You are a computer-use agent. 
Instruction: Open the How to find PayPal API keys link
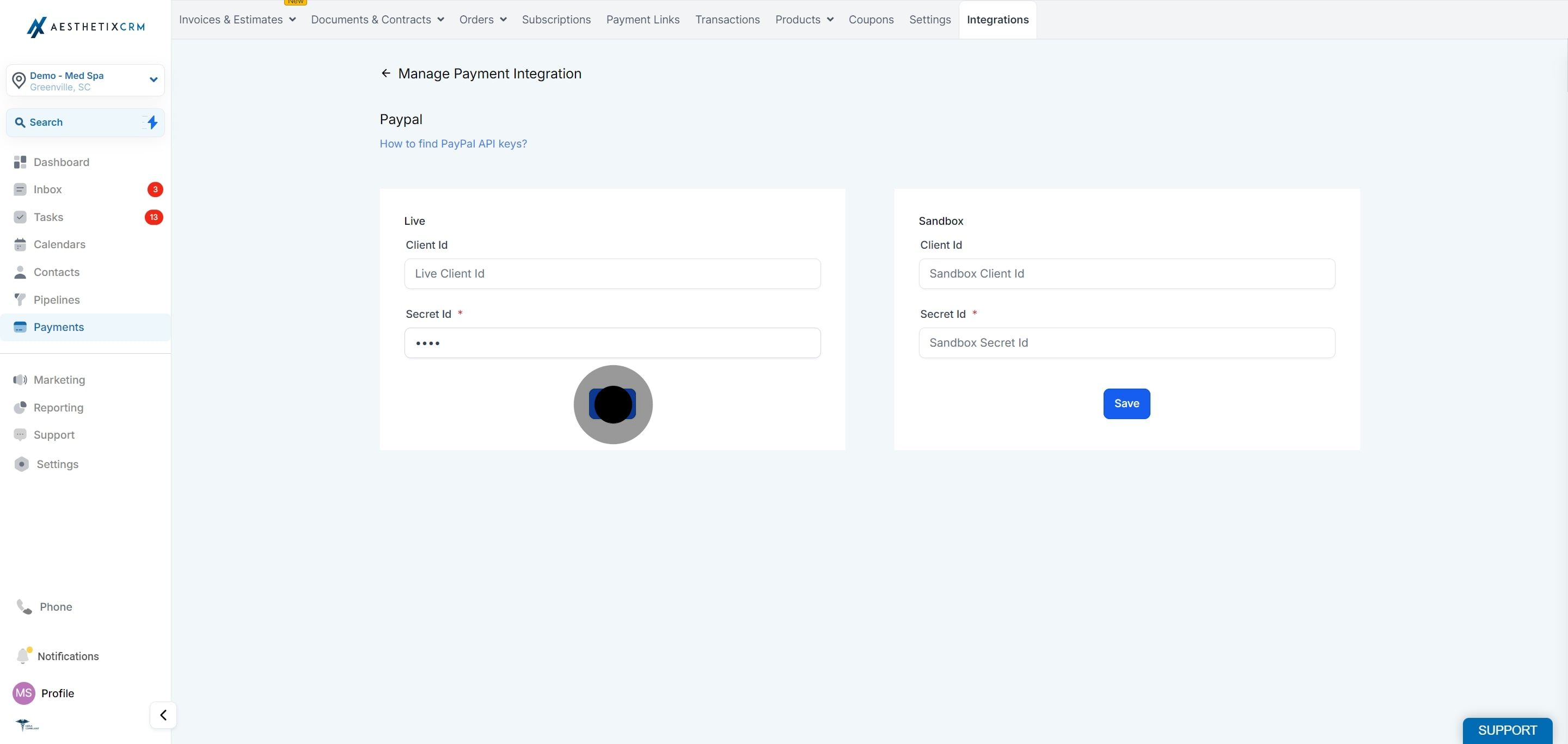coord(454,144)
